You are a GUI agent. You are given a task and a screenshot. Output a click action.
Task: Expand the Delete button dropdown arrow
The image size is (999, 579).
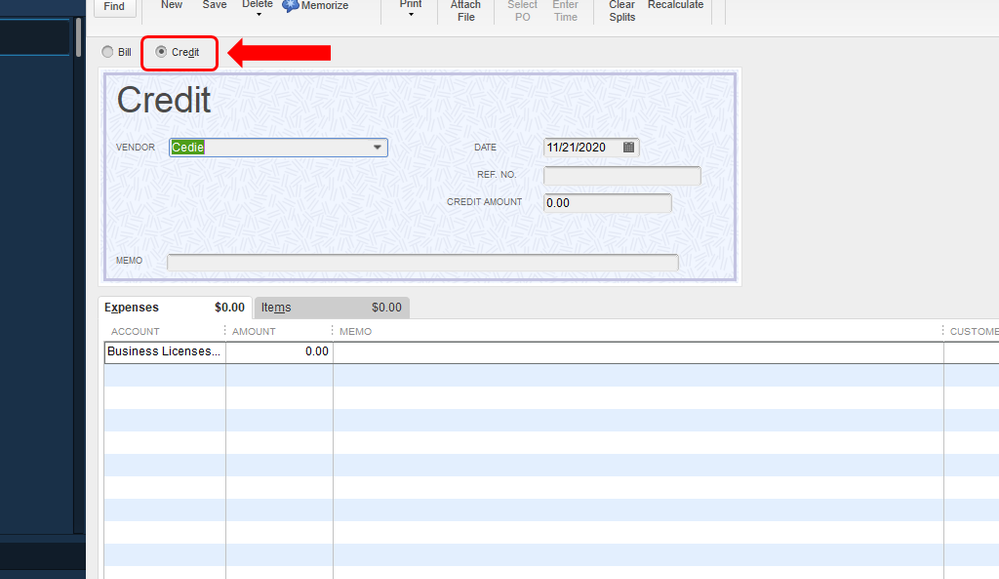click(x=258, y=15)
